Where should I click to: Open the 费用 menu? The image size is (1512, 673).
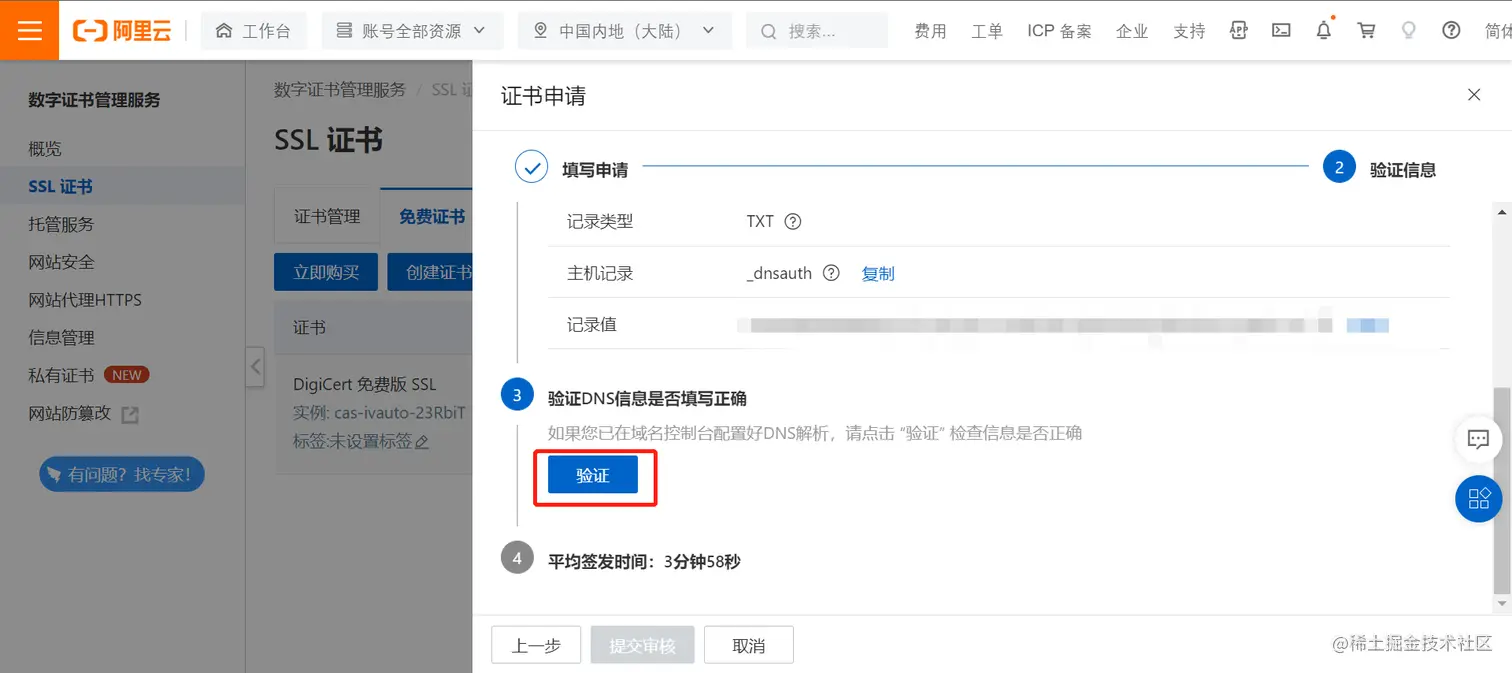930,31
